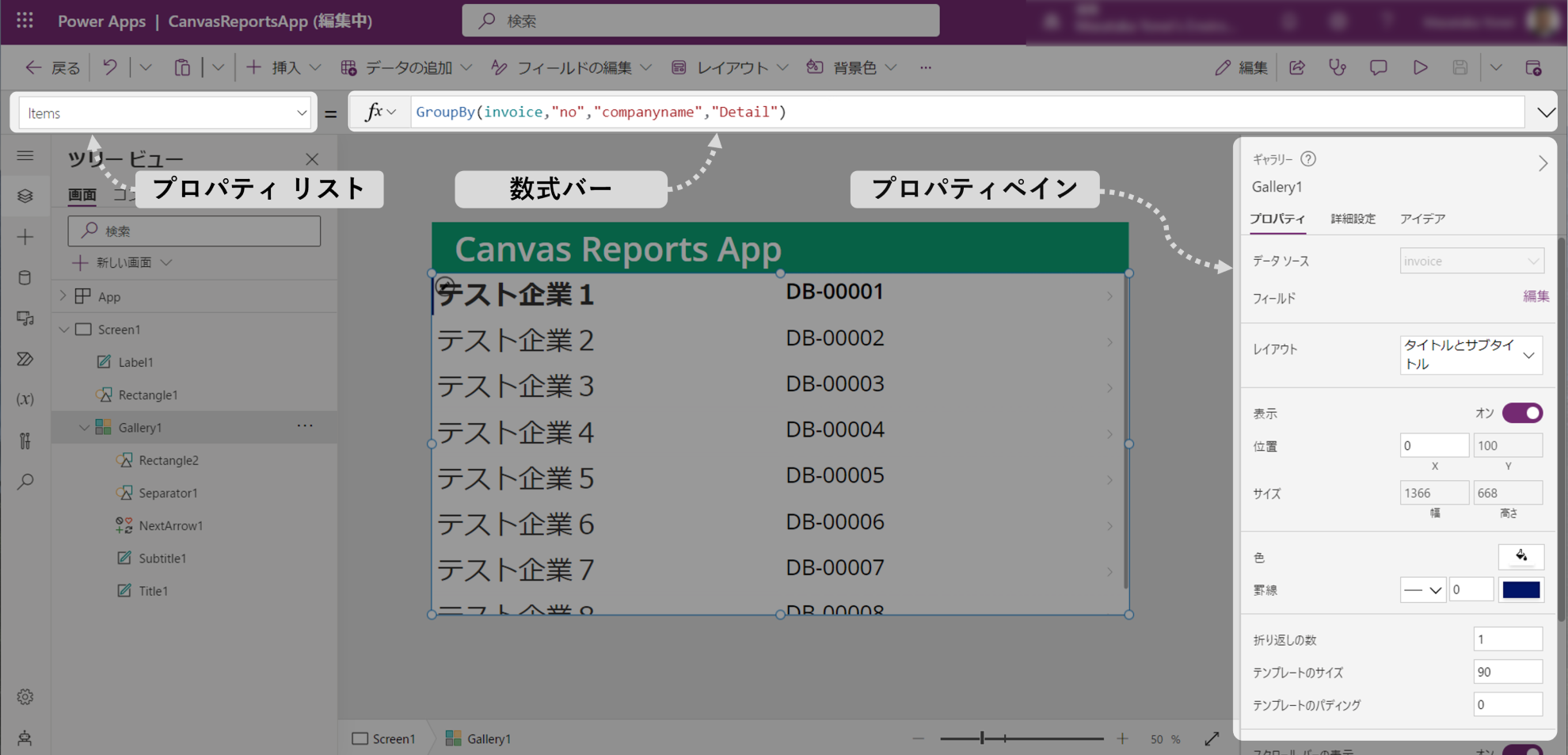
Task: Collapse the properties pane arrow
Action: click(x=1543, y=163)
